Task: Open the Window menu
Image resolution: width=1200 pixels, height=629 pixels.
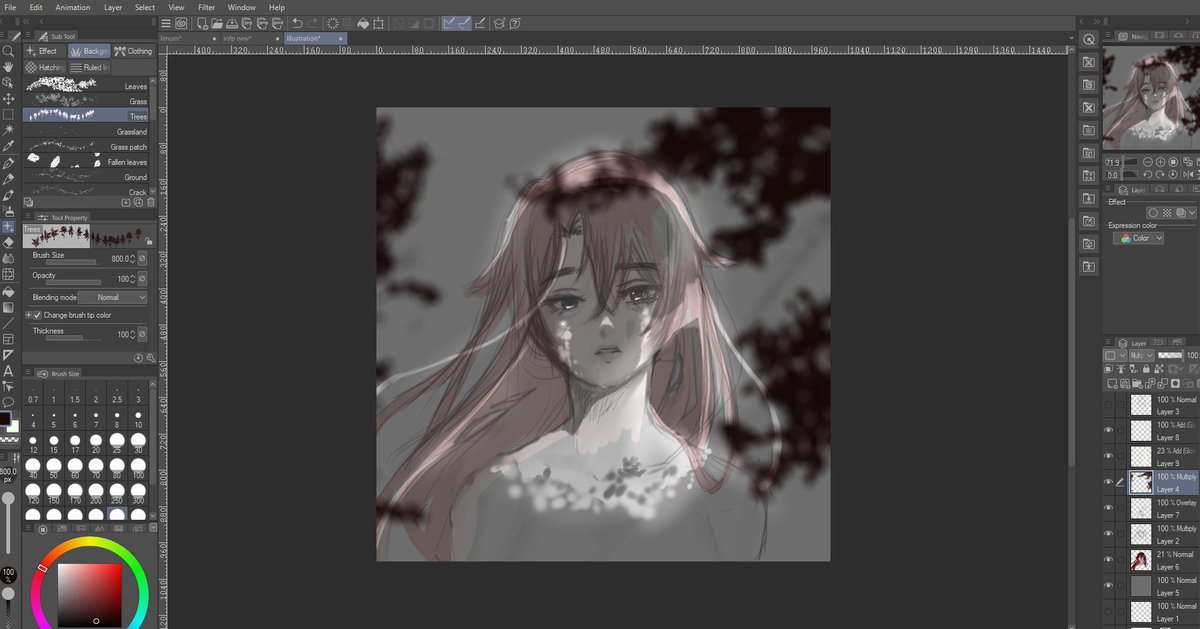Action: (242, 7)
